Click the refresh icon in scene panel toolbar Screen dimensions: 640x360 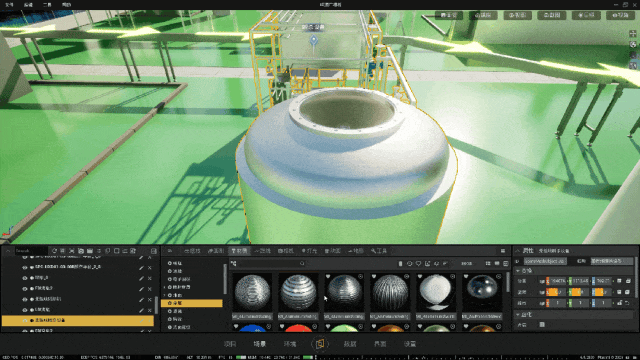(54, 251)
